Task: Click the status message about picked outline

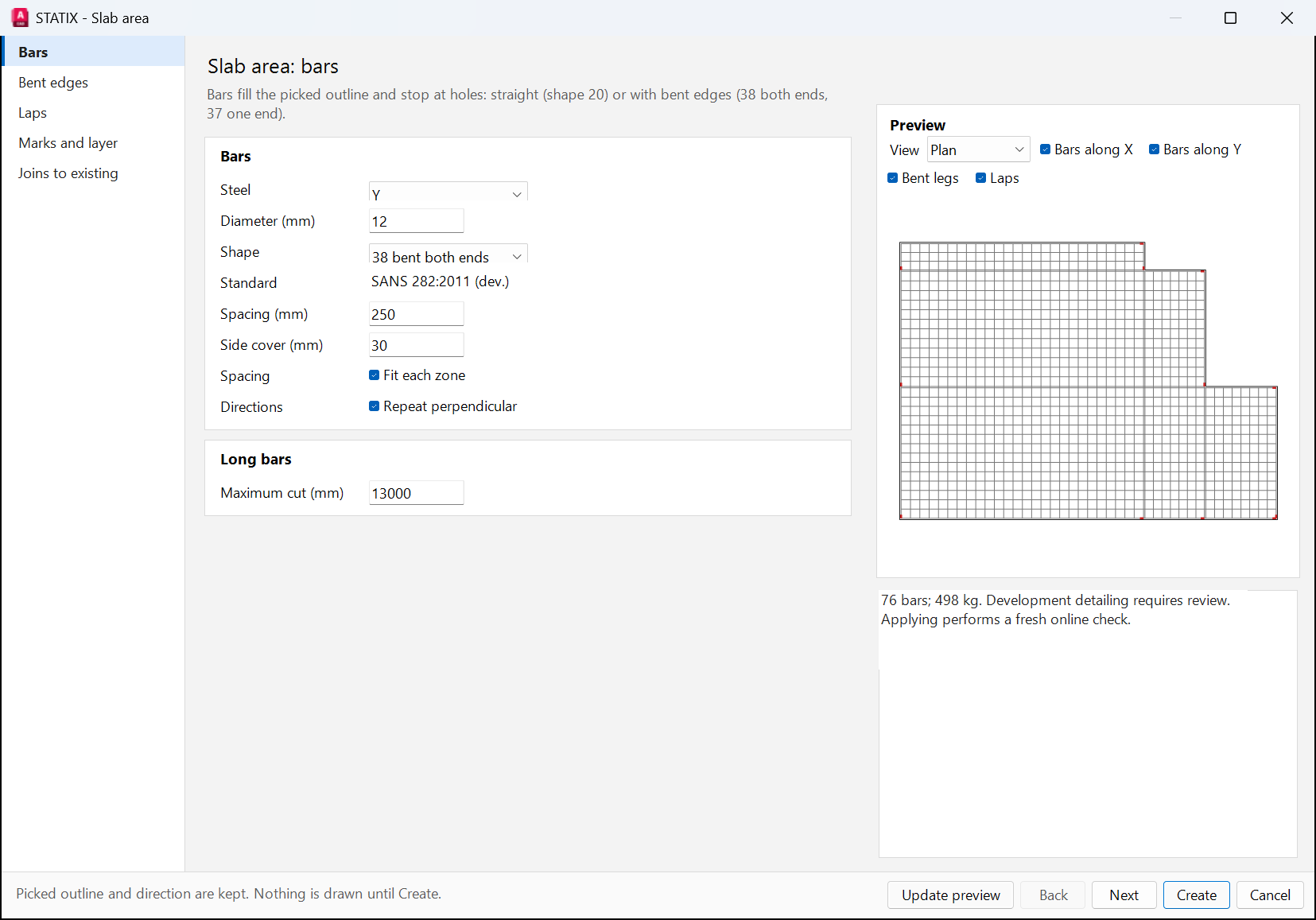Action: pyautogui.click(x=228, y=894)
